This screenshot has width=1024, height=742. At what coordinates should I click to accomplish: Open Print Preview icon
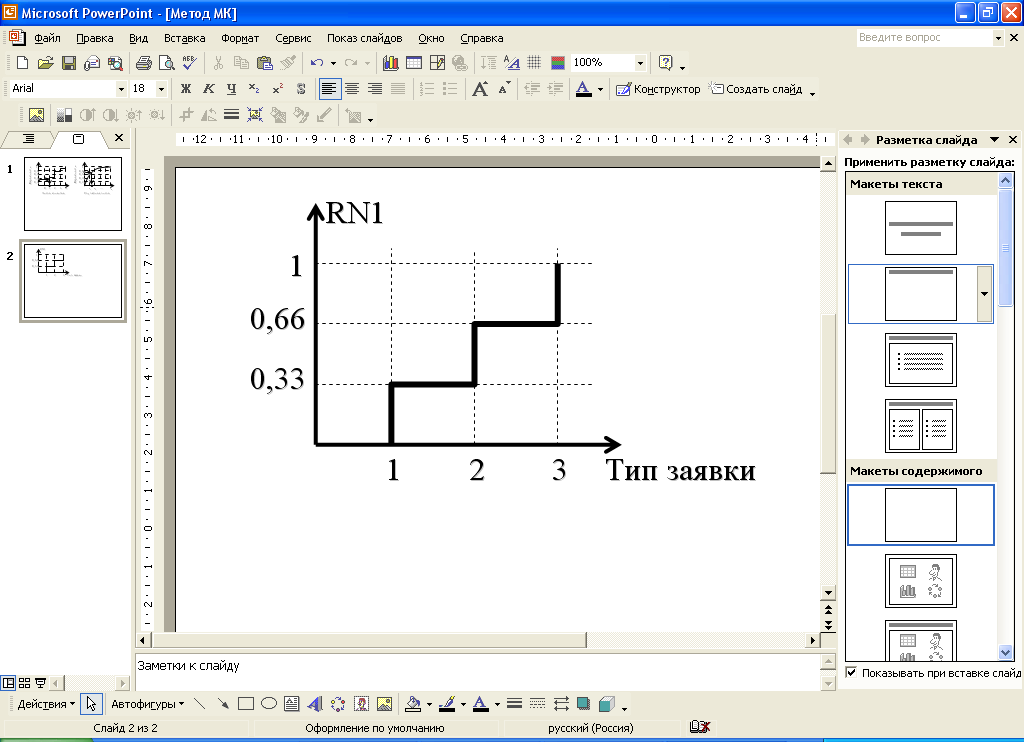coord(167,63)
